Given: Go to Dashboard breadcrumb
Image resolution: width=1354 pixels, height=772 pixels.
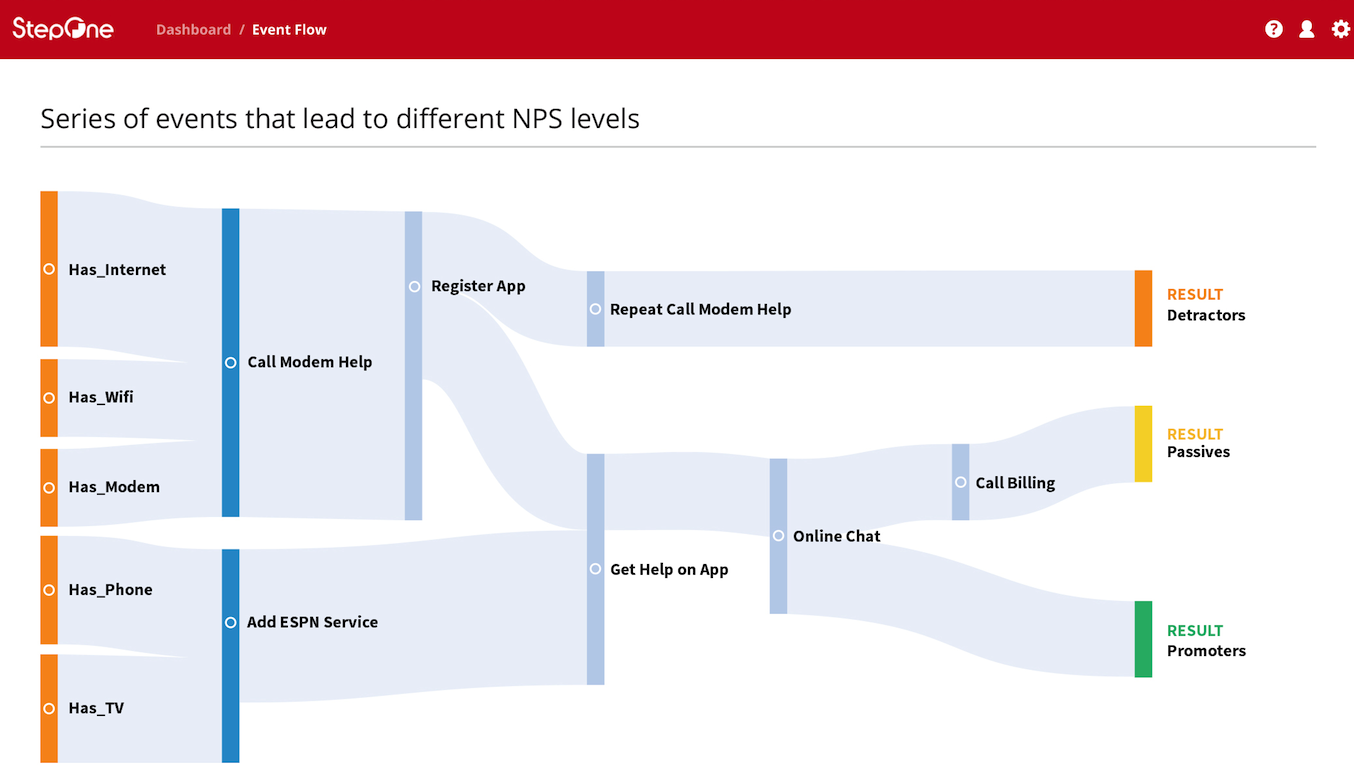Looking at the screenshot, I should click(193, 29).
